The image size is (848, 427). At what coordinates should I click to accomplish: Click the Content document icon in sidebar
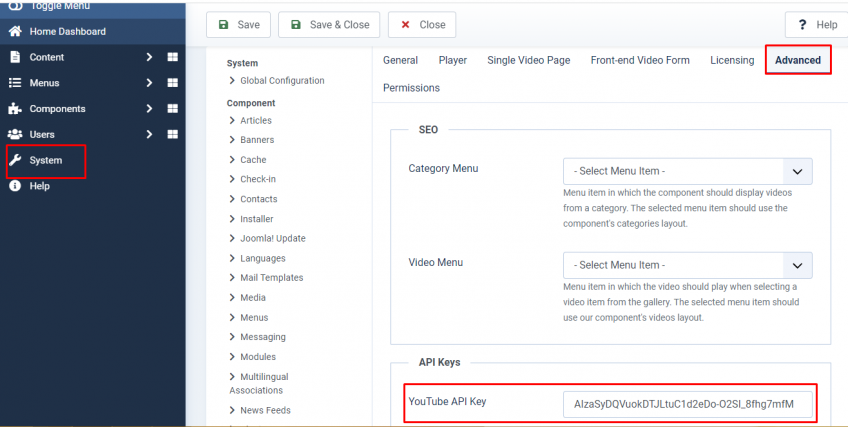[x=15, y=57]
